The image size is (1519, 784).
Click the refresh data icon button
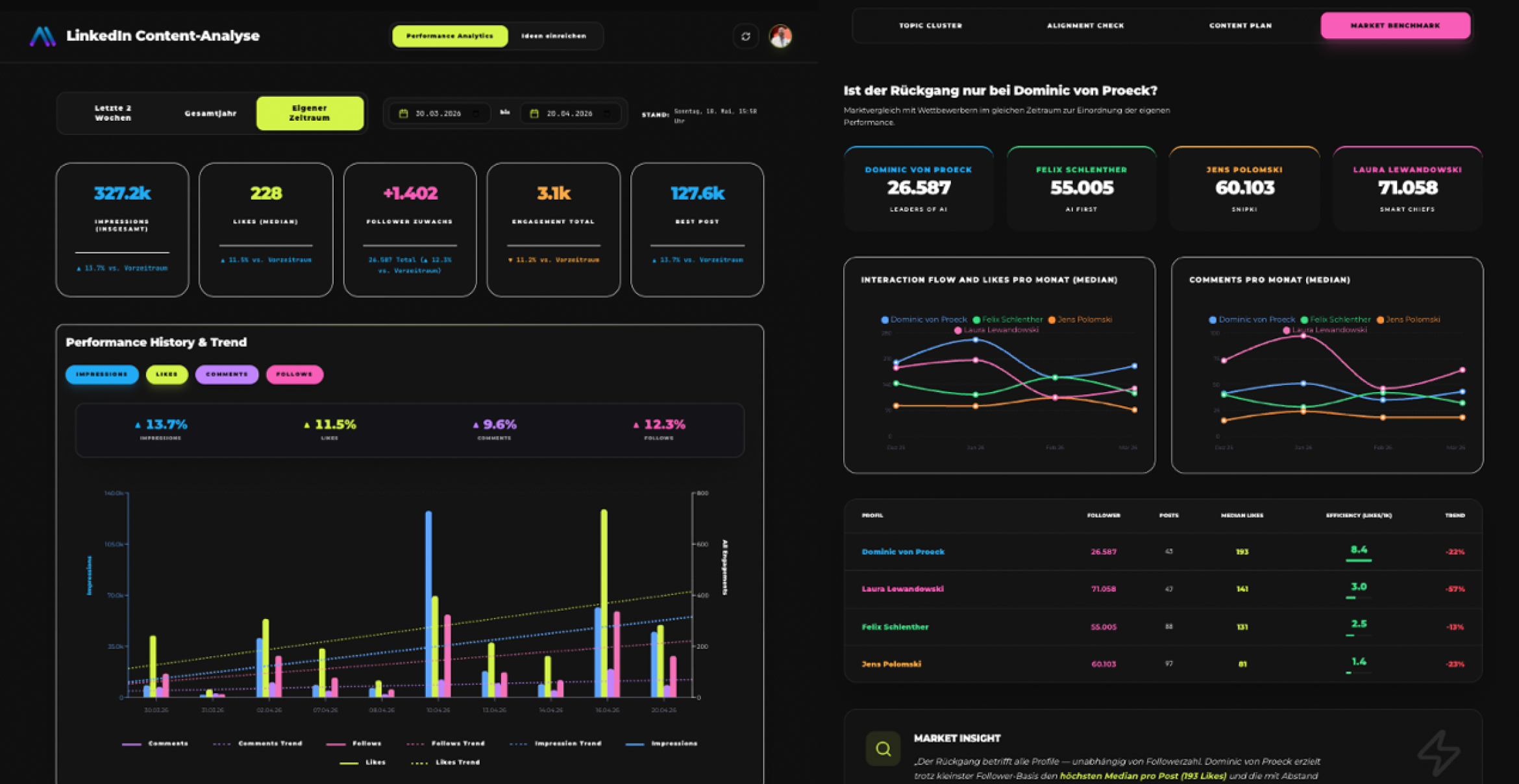pyautogui.click(x=746, y=36)
